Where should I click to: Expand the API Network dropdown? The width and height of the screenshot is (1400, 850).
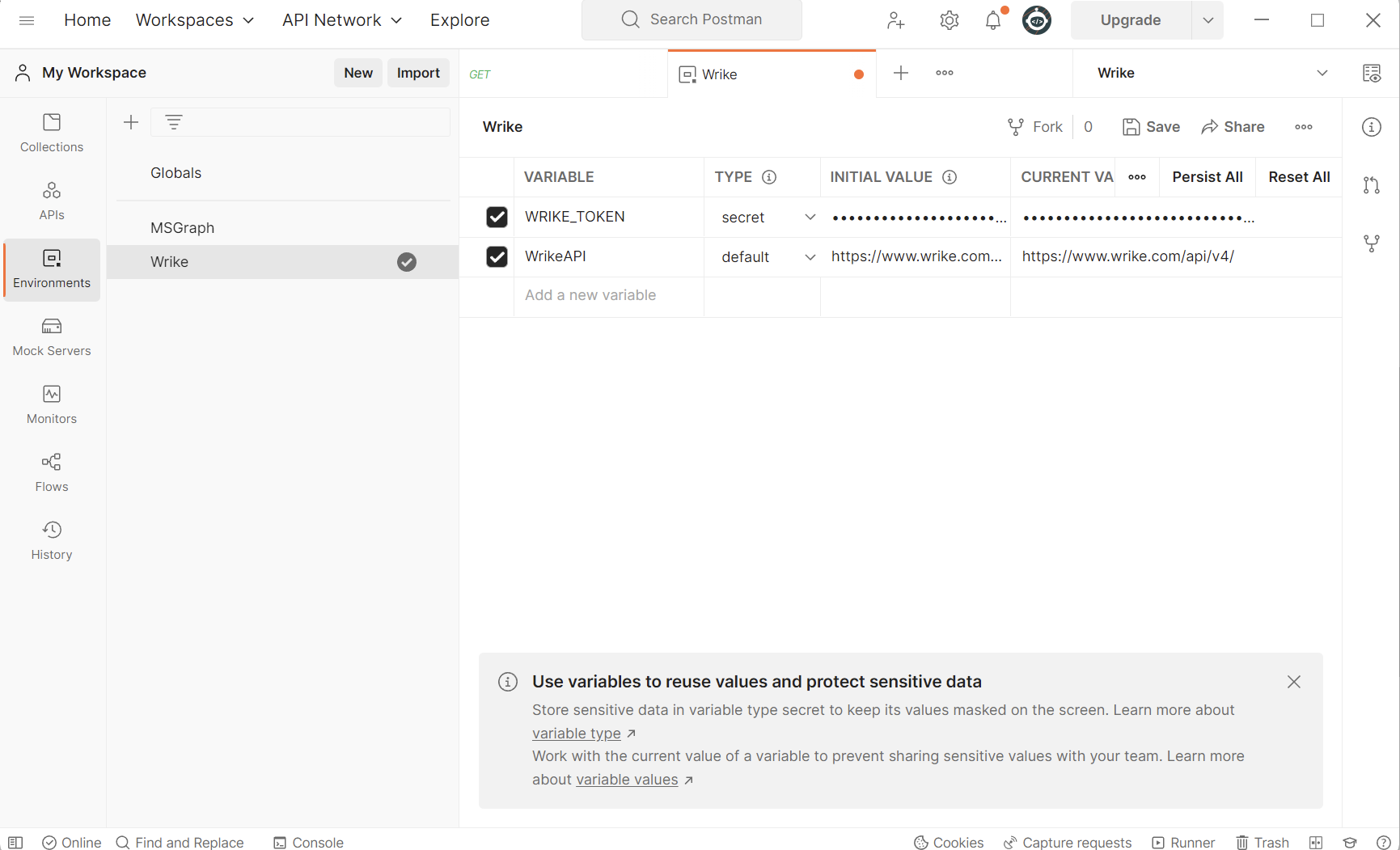click(342, 20)
